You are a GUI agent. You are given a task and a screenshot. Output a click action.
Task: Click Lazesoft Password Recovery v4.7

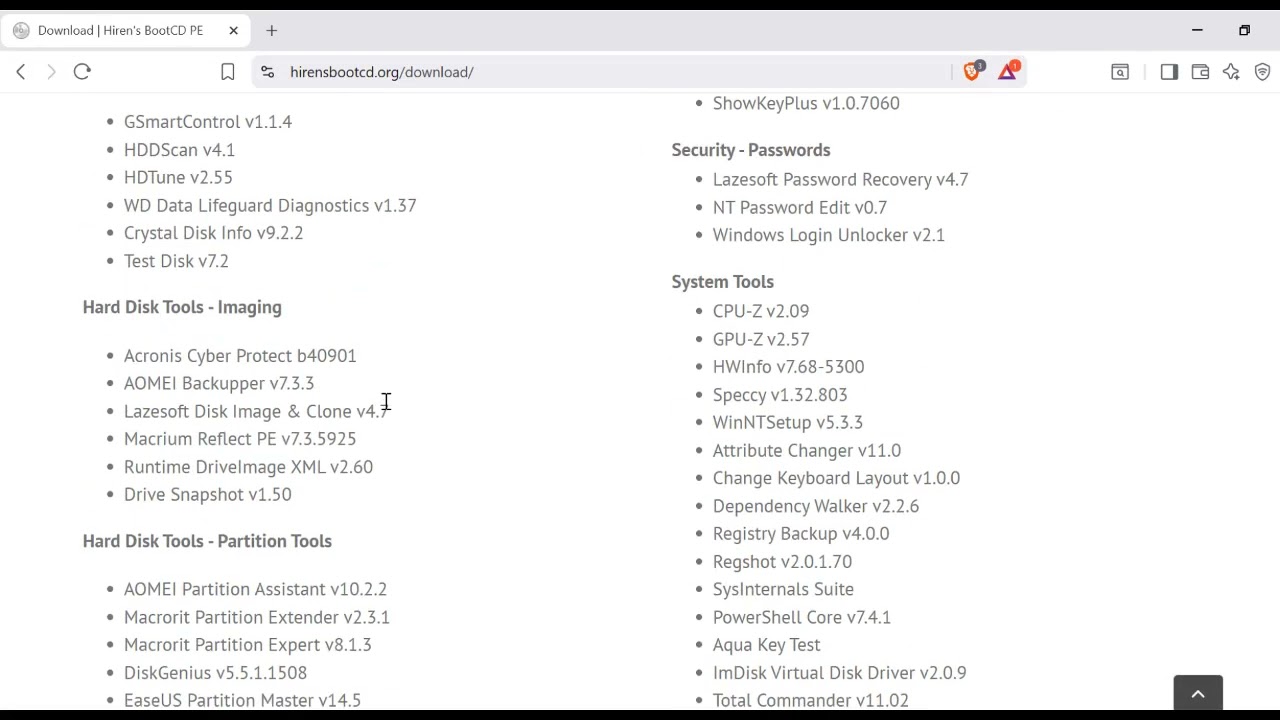pyautogui.click(x=840, y=180)
